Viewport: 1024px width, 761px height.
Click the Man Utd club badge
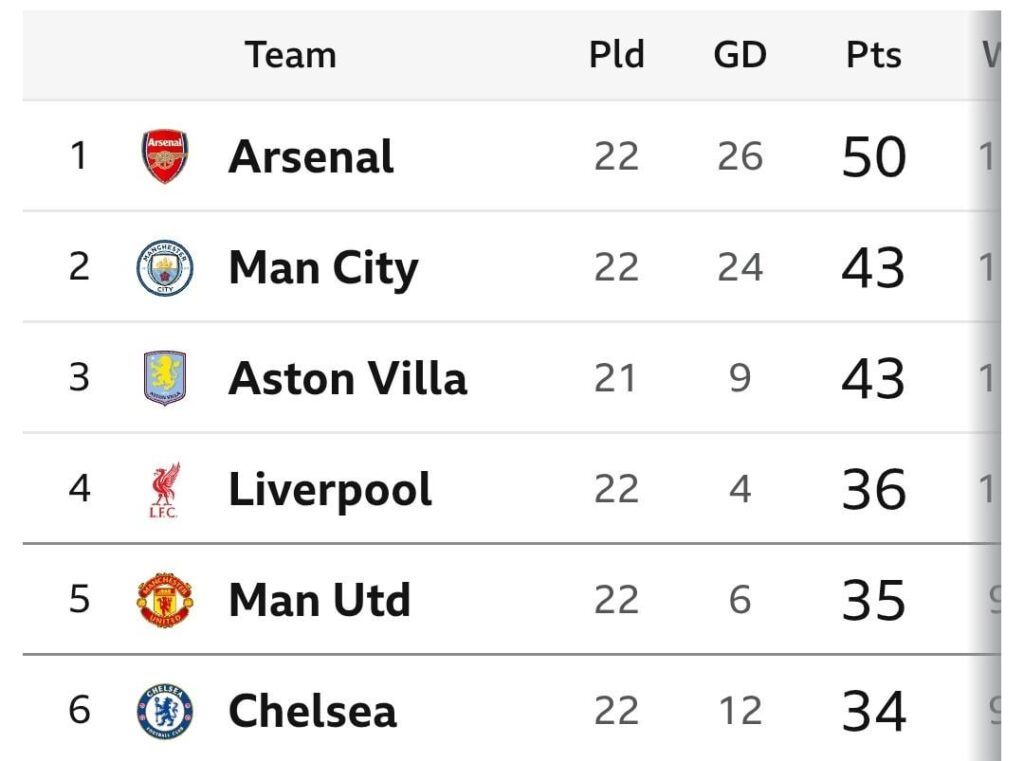165,600
